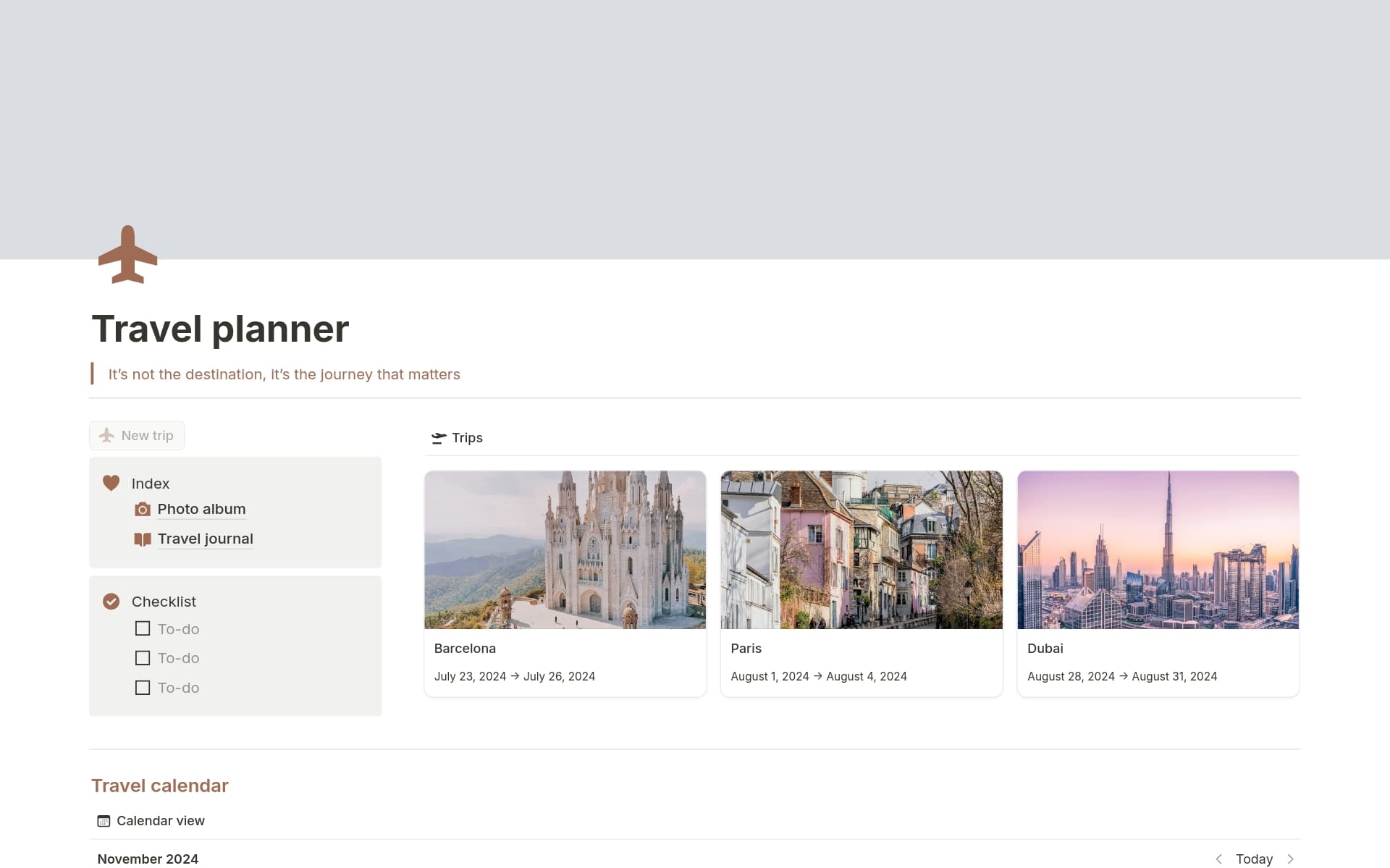Expand the November 2024 month label
Viewport: 1390px width, 868px height.
[x=147, y=859]
